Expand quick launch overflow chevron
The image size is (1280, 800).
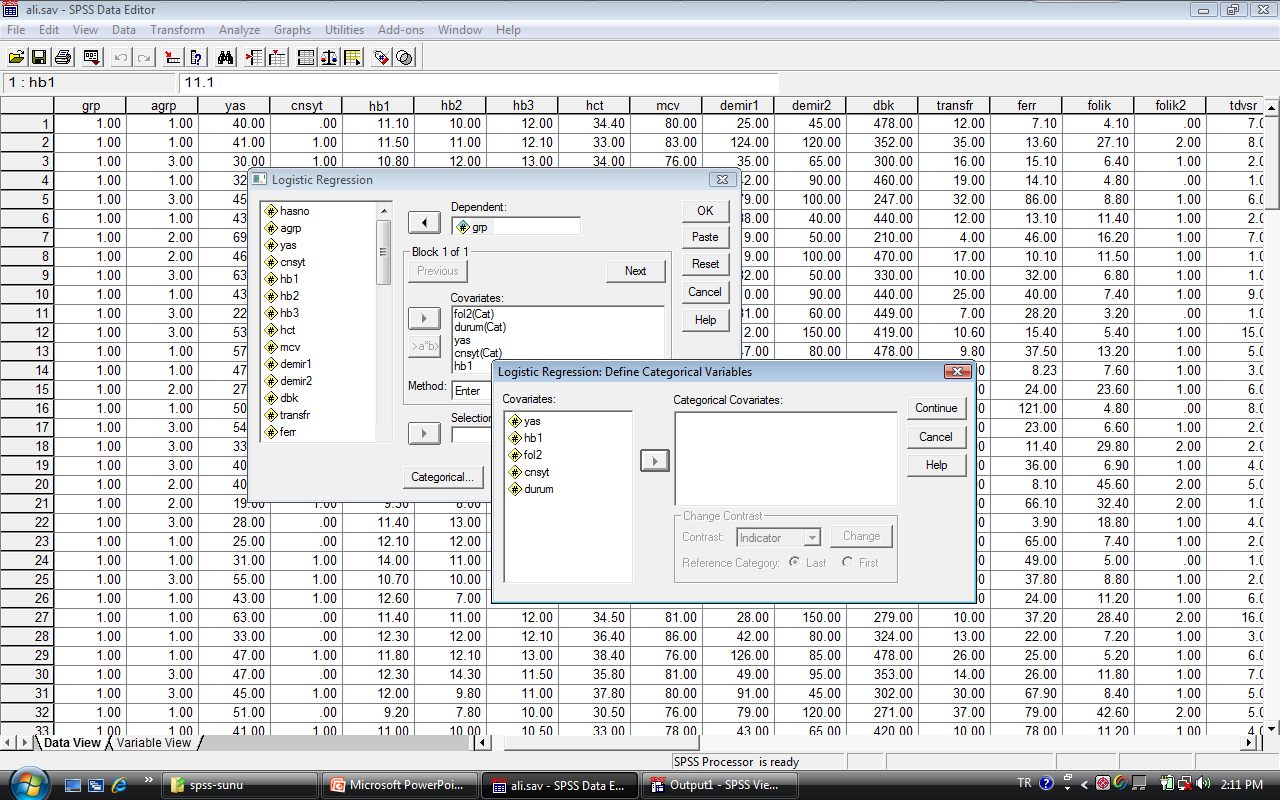pos(149,779)
